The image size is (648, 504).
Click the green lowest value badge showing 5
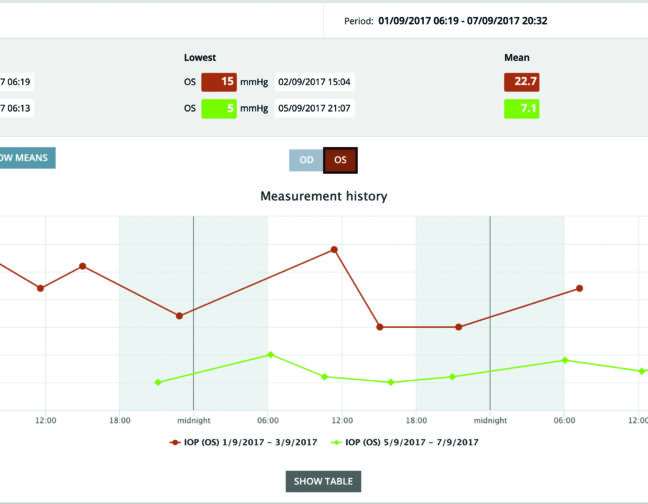(x=218, y=108)
